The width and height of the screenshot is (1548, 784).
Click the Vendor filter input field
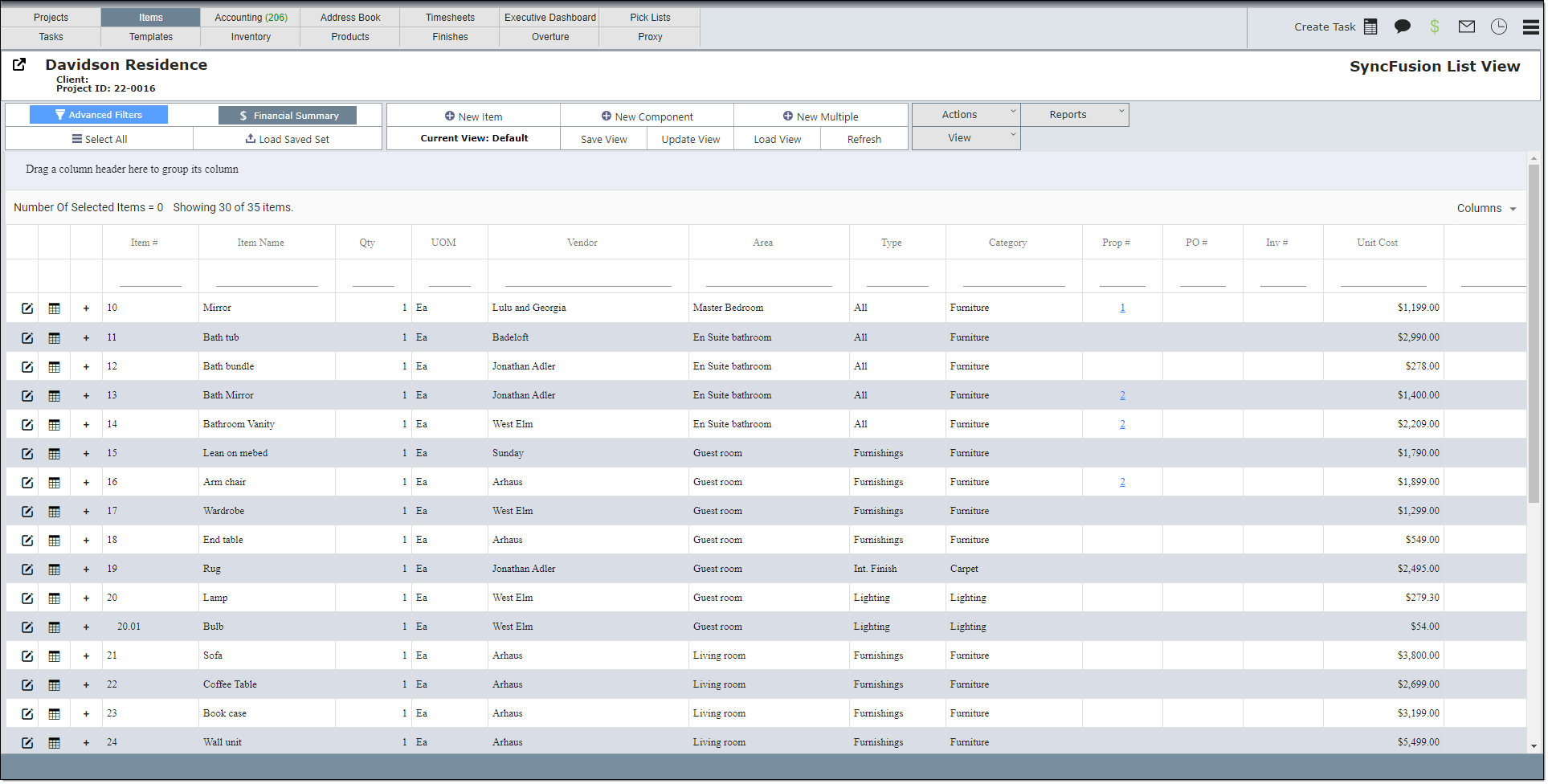pos(588,277)
